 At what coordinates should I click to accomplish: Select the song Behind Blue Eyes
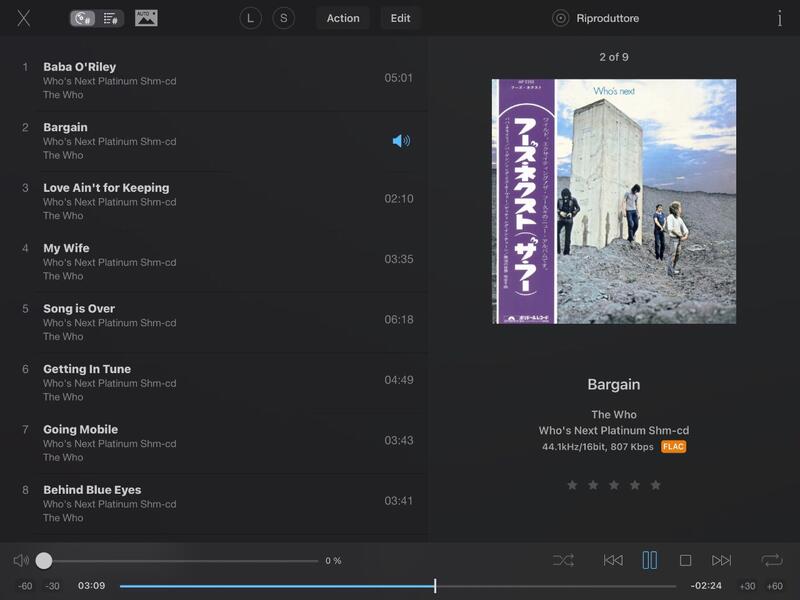click(92, 490)
